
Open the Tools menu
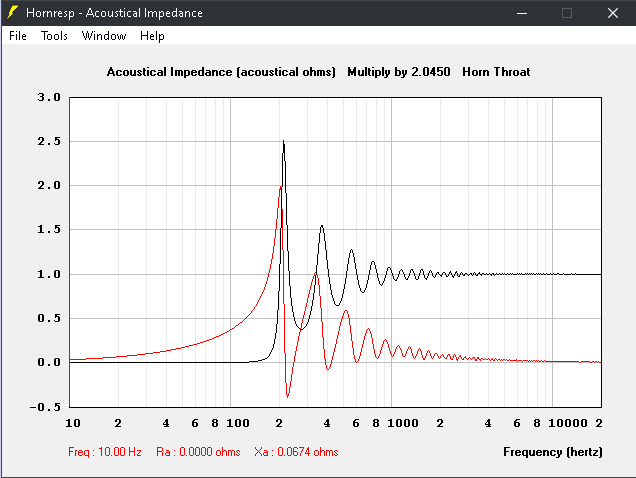(x=54, y=36)
